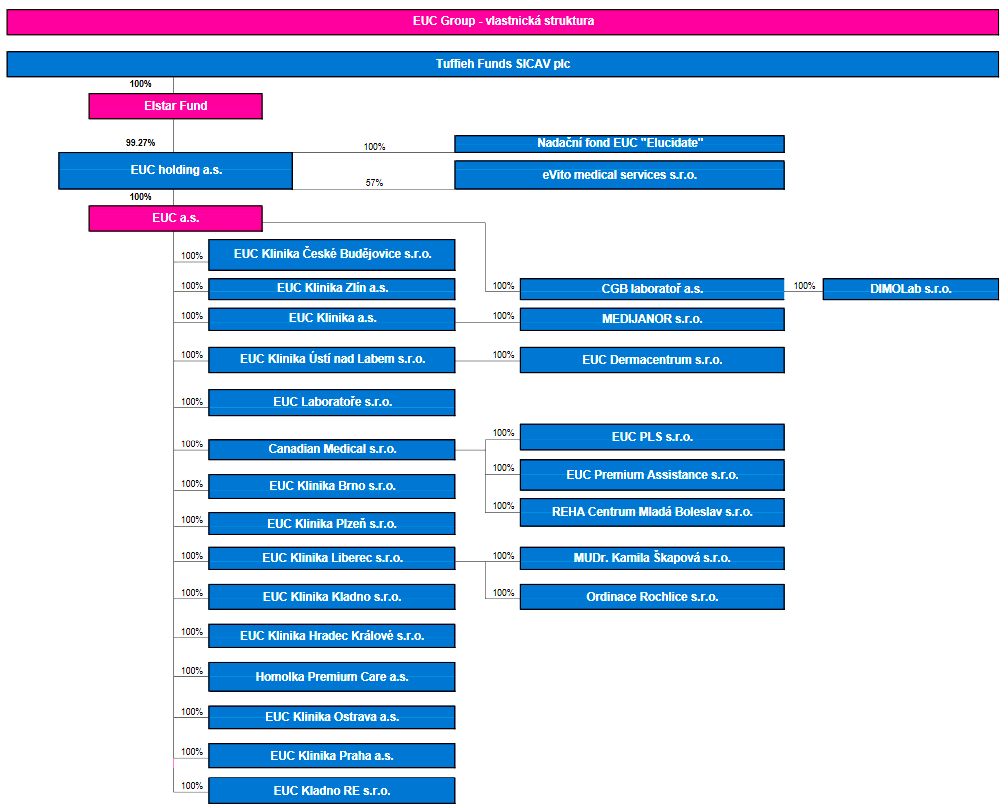Click the 100% label left of EUC Laboratoře
This screenshot has height=808, width=1008.
(x=192, y=401)
